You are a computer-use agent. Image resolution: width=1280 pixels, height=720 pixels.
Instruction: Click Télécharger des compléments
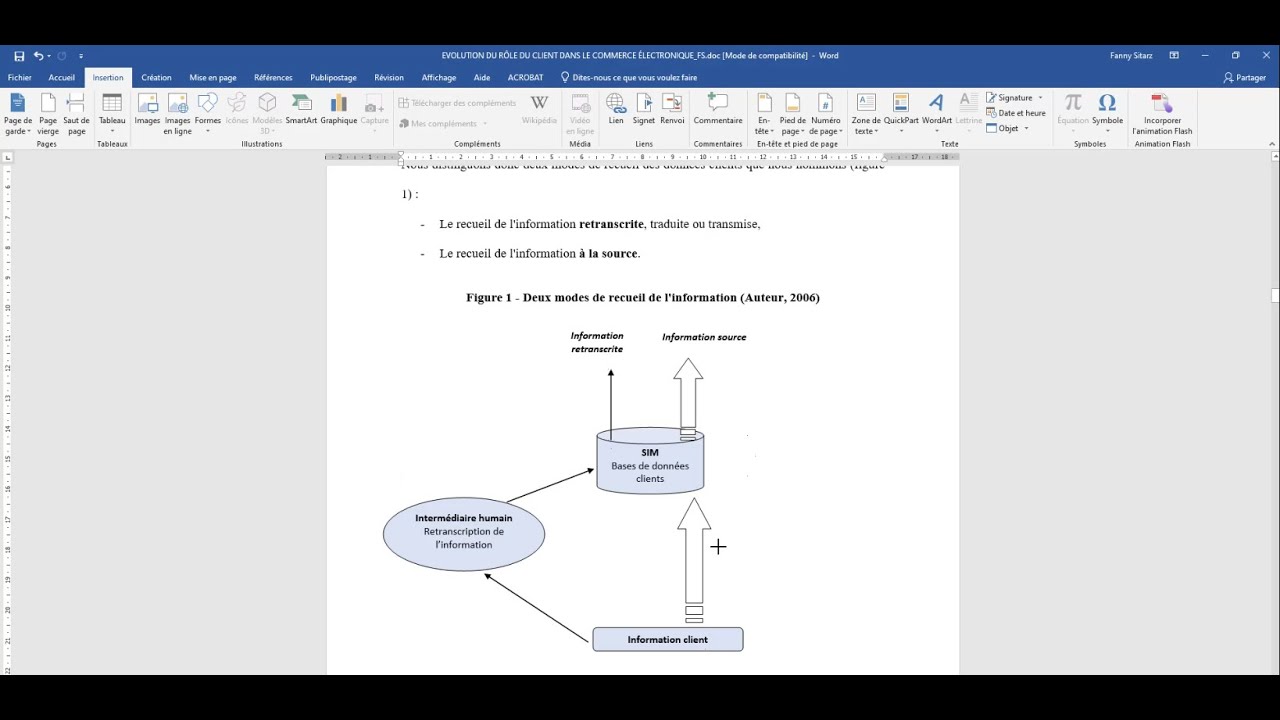457,103
